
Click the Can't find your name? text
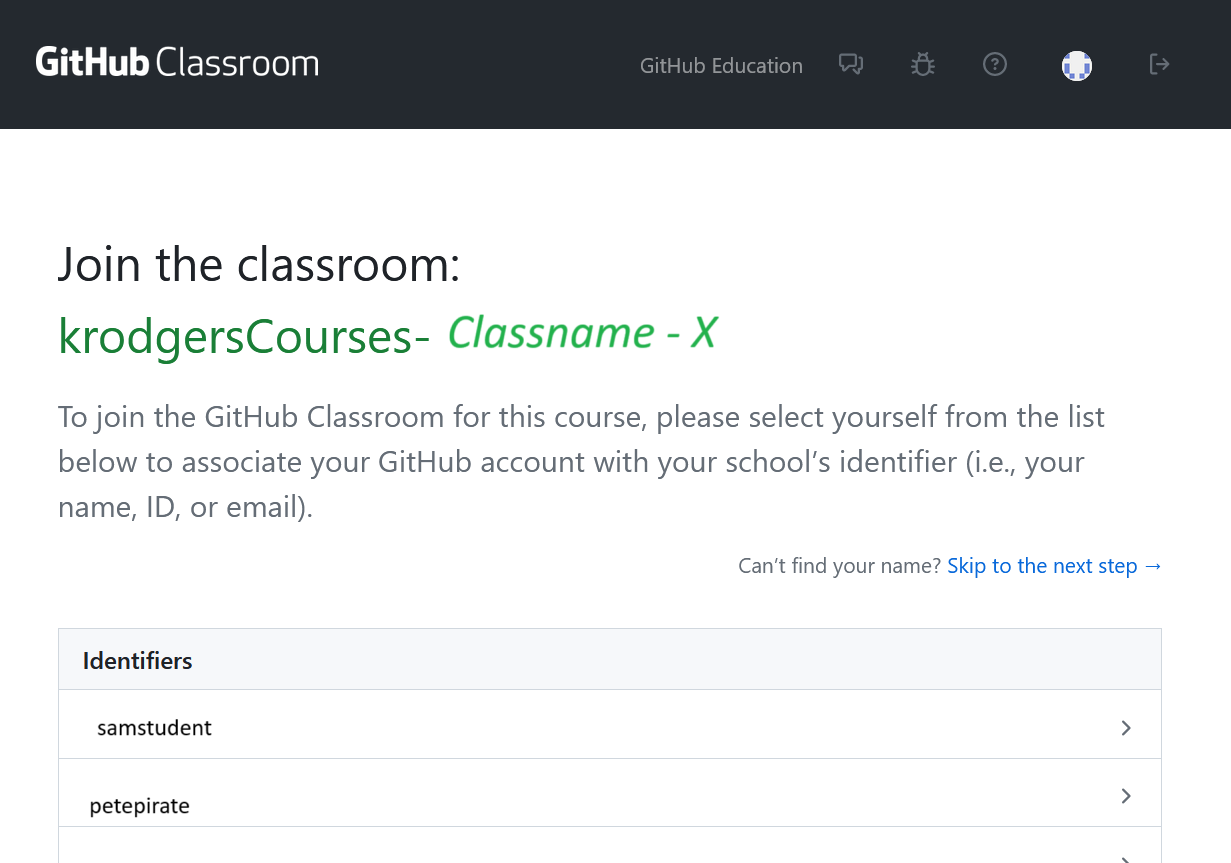pos(839,566)
